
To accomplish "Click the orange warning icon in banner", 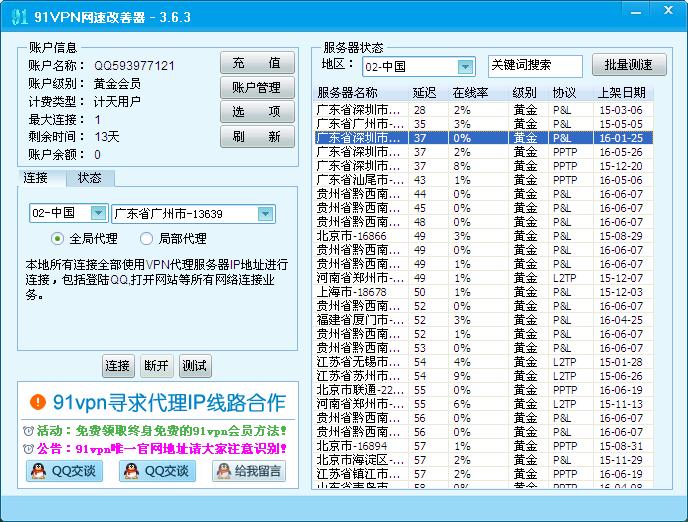I will (x=38, y=401).
